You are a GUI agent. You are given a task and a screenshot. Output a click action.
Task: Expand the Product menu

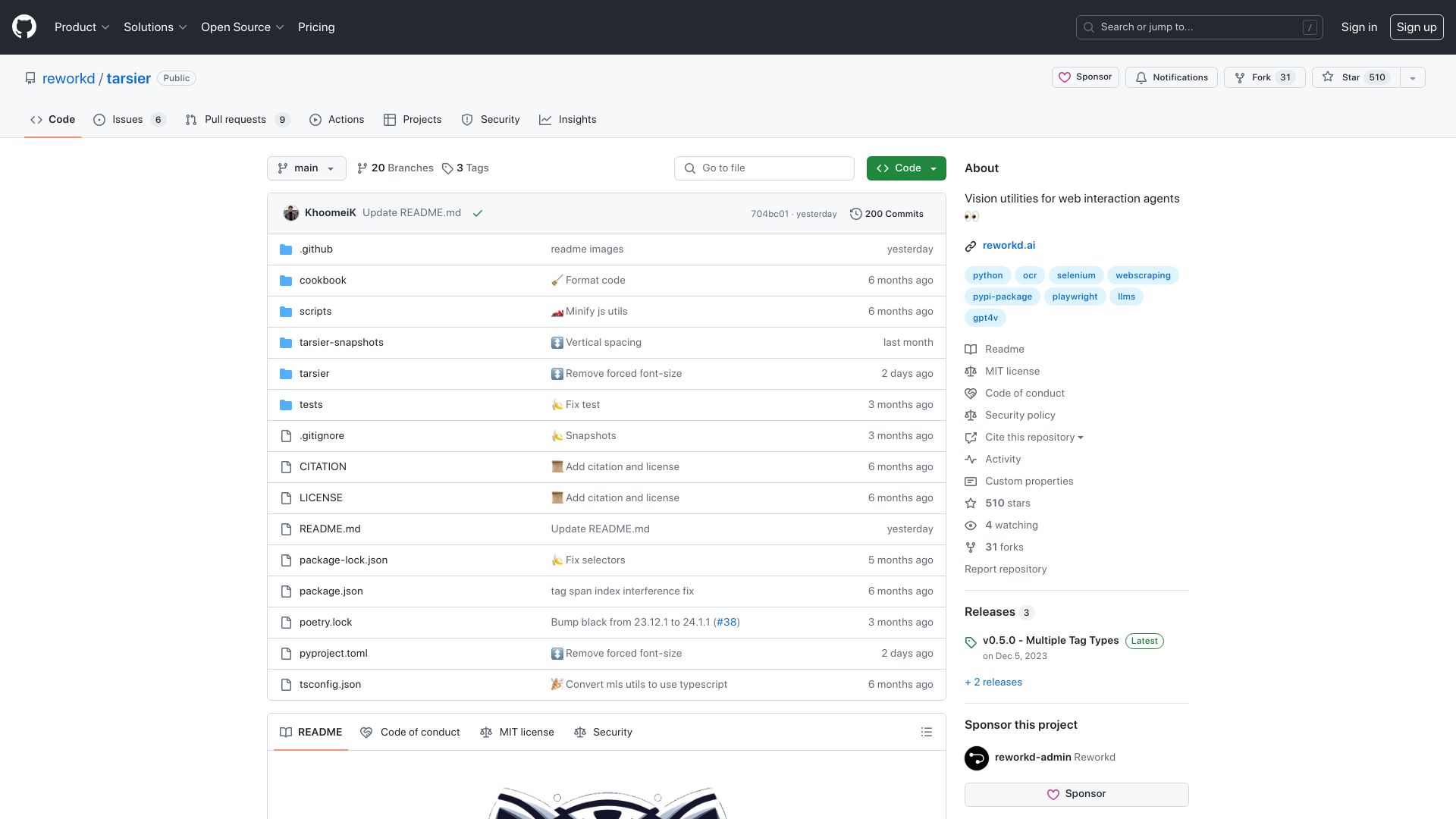pyautogui.click(x=82, y=27)
